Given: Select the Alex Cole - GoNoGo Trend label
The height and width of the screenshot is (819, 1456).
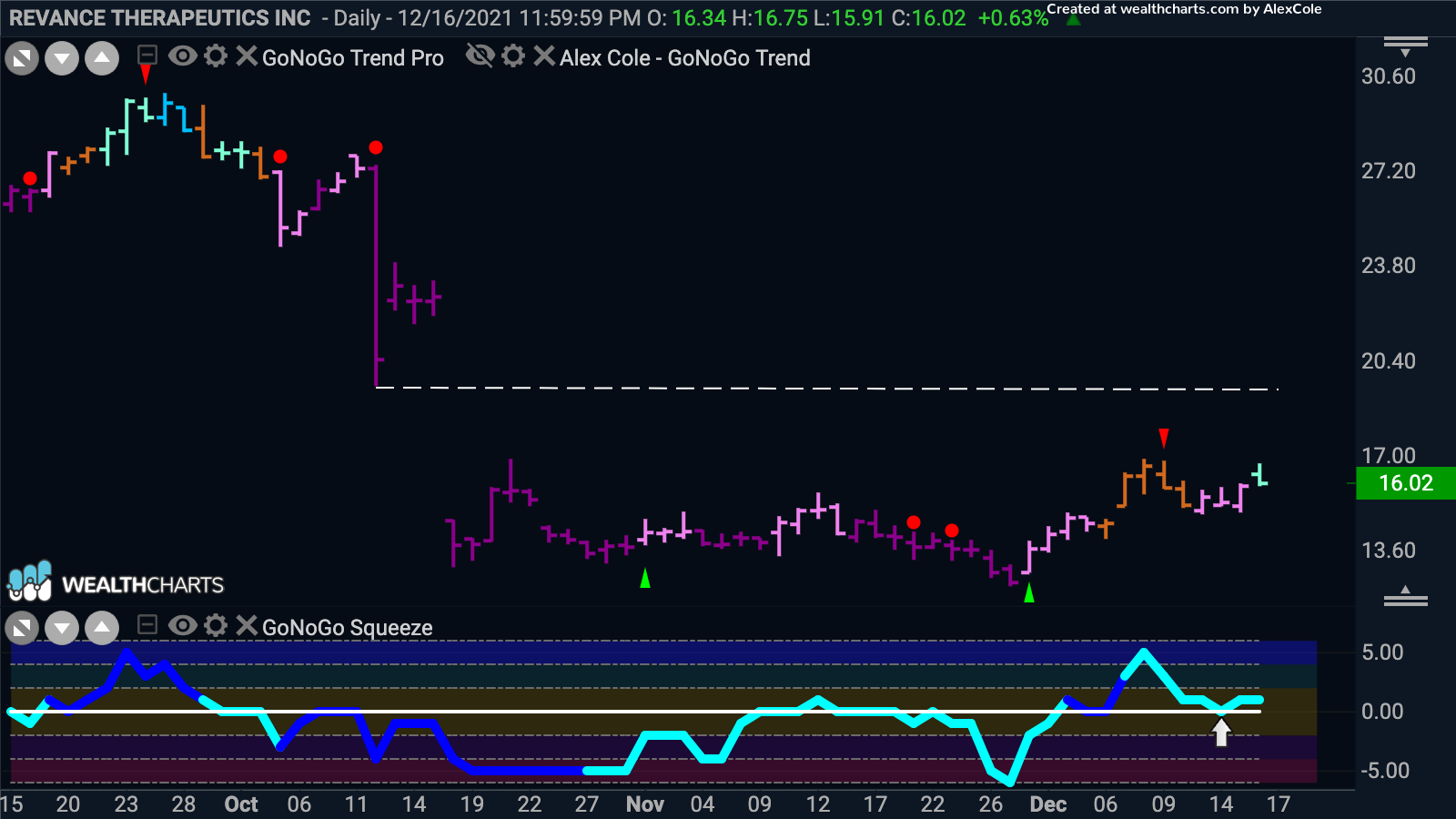Looking at the screenshot, I should click(x=684, y=58).
